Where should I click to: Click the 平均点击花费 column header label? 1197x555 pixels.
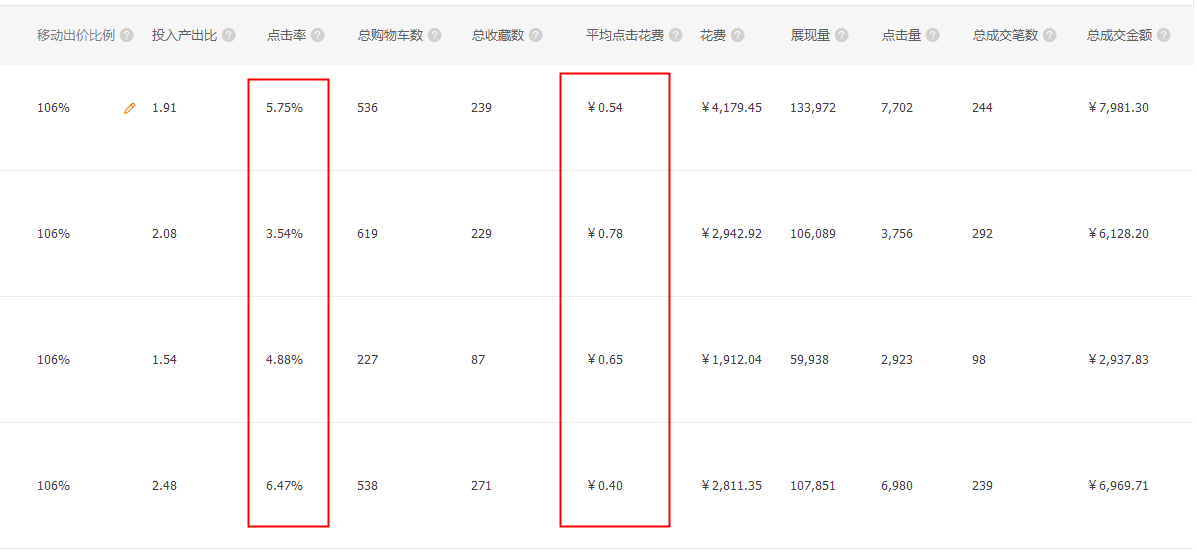625,35
